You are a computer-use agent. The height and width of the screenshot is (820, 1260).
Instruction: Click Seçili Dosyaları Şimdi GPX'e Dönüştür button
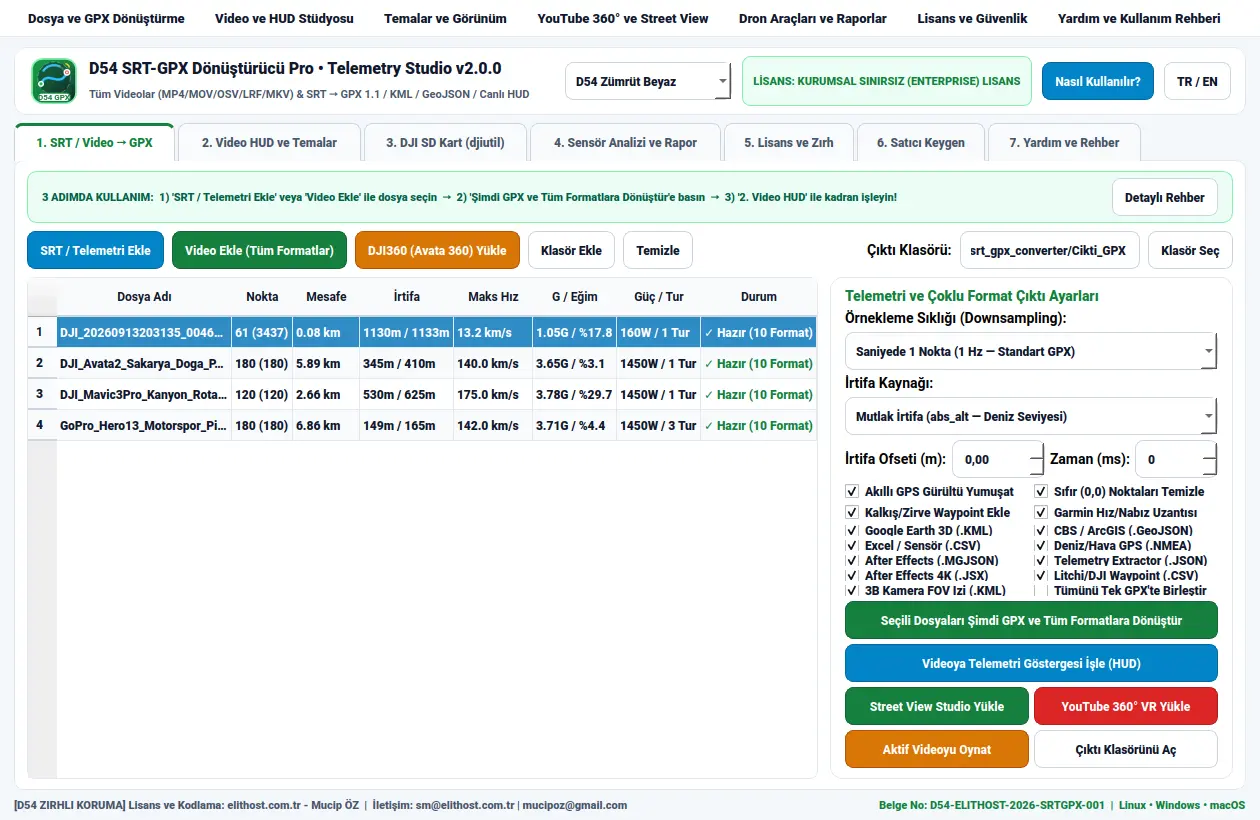[x=1031, y=620]
